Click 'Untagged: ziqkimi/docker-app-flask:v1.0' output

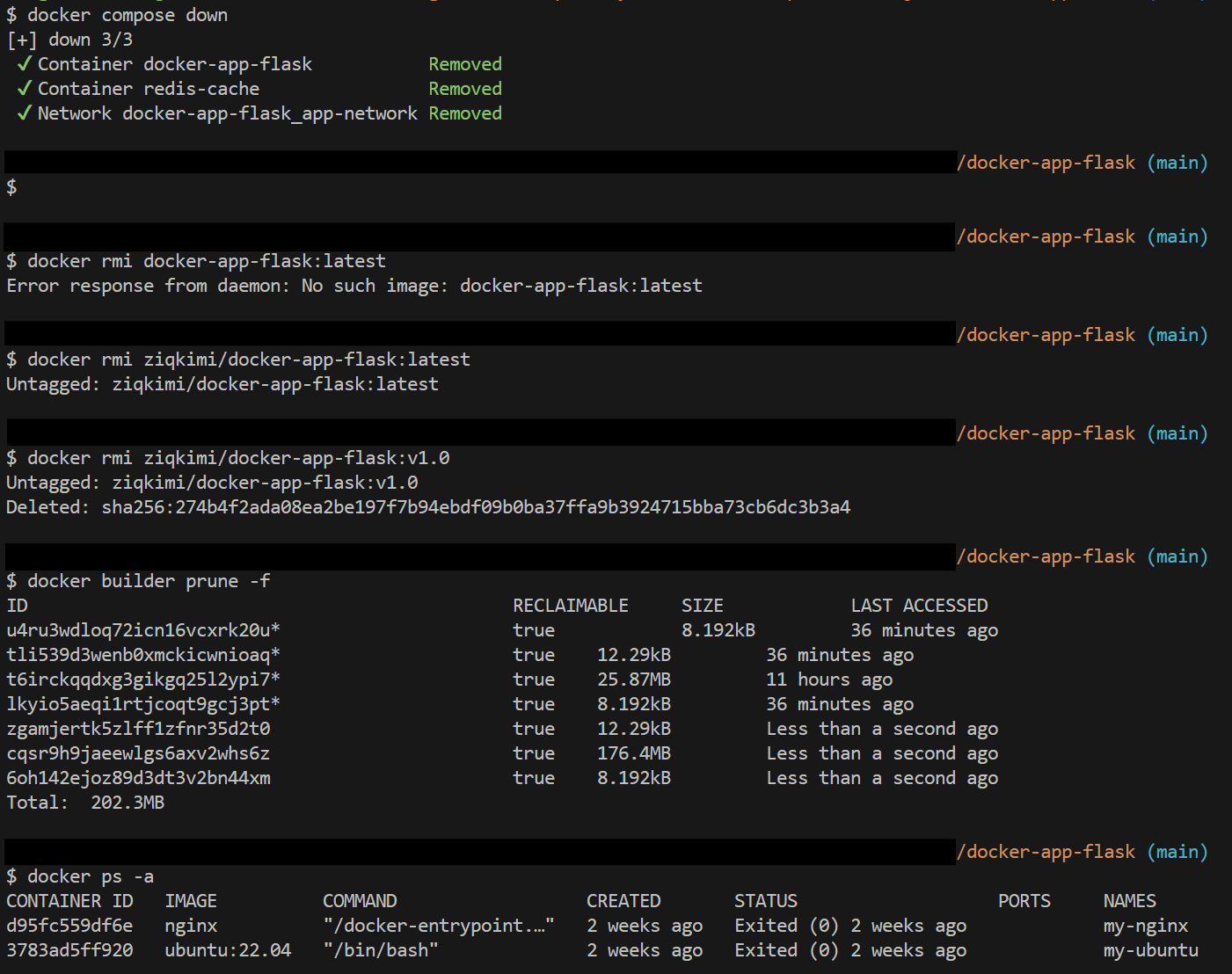pos(212,483)
